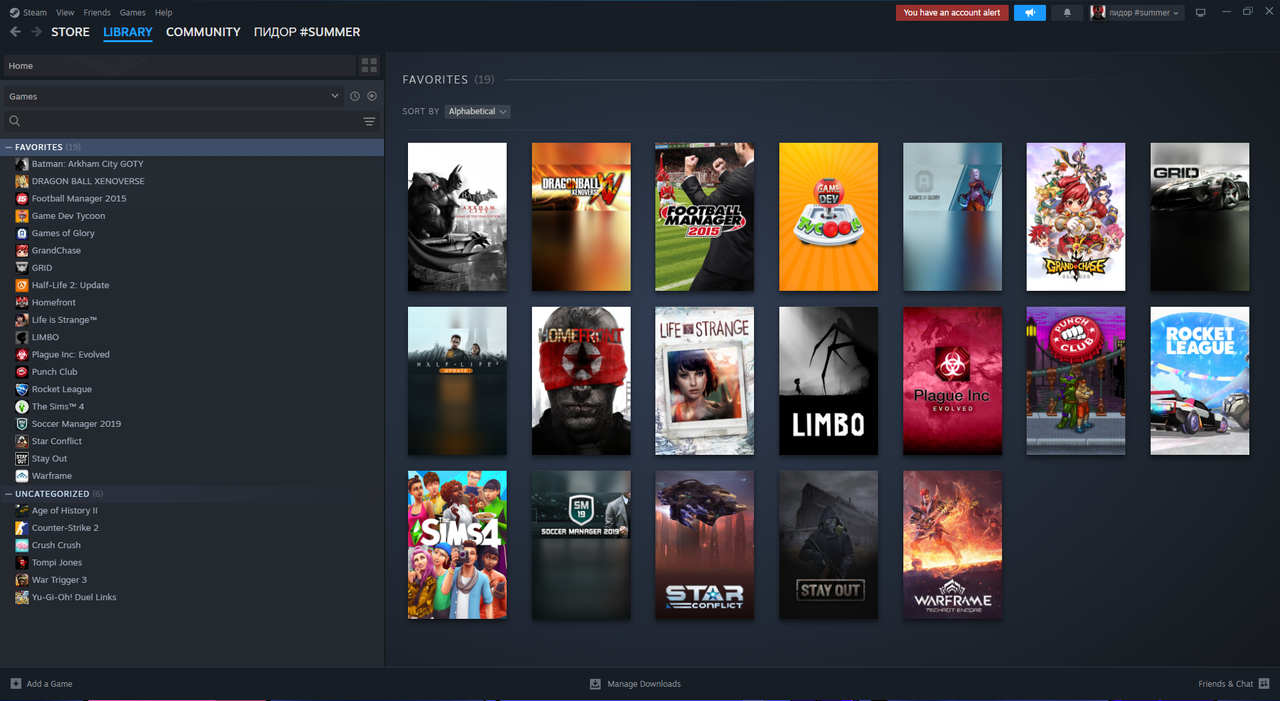Open LIMBO cover thumbnail
This screenshot has height=701, width=1280.
(x=828, y=381)
